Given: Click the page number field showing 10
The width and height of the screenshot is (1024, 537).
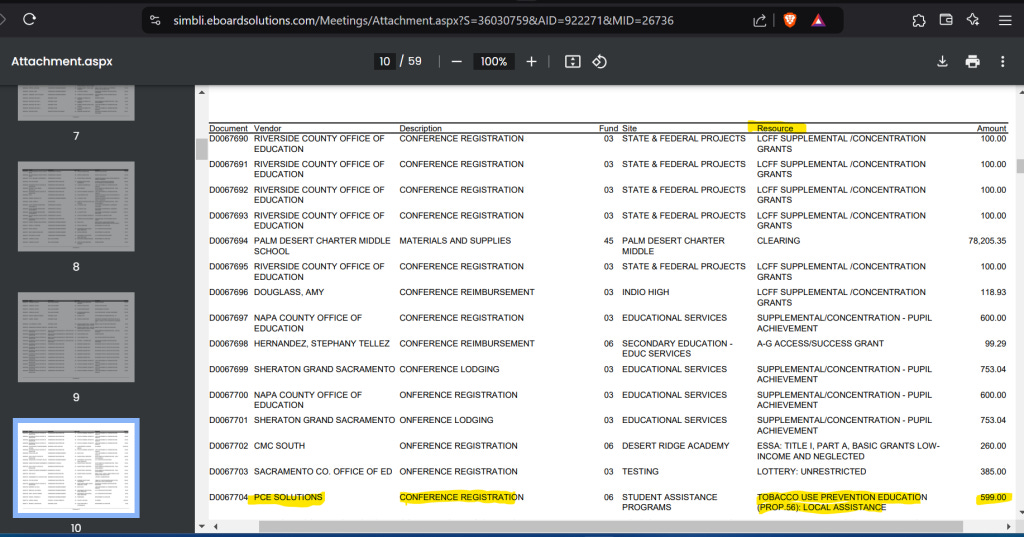Looking at the screenshot, I should 384,61.
